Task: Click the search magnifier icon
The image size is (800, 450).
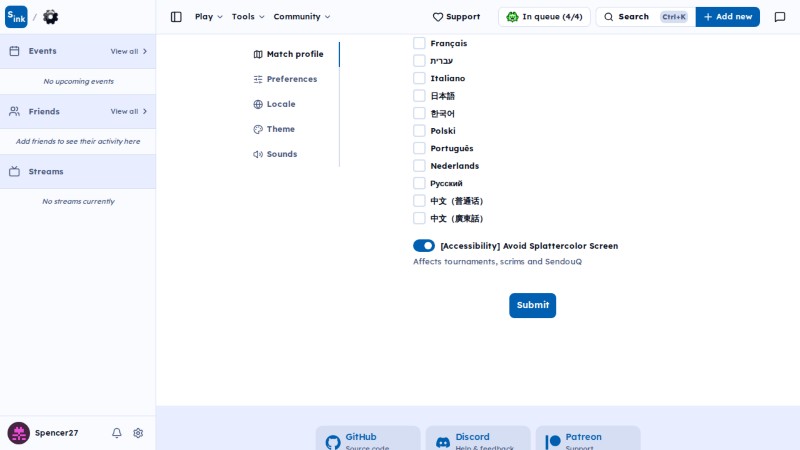Action: 609,17
